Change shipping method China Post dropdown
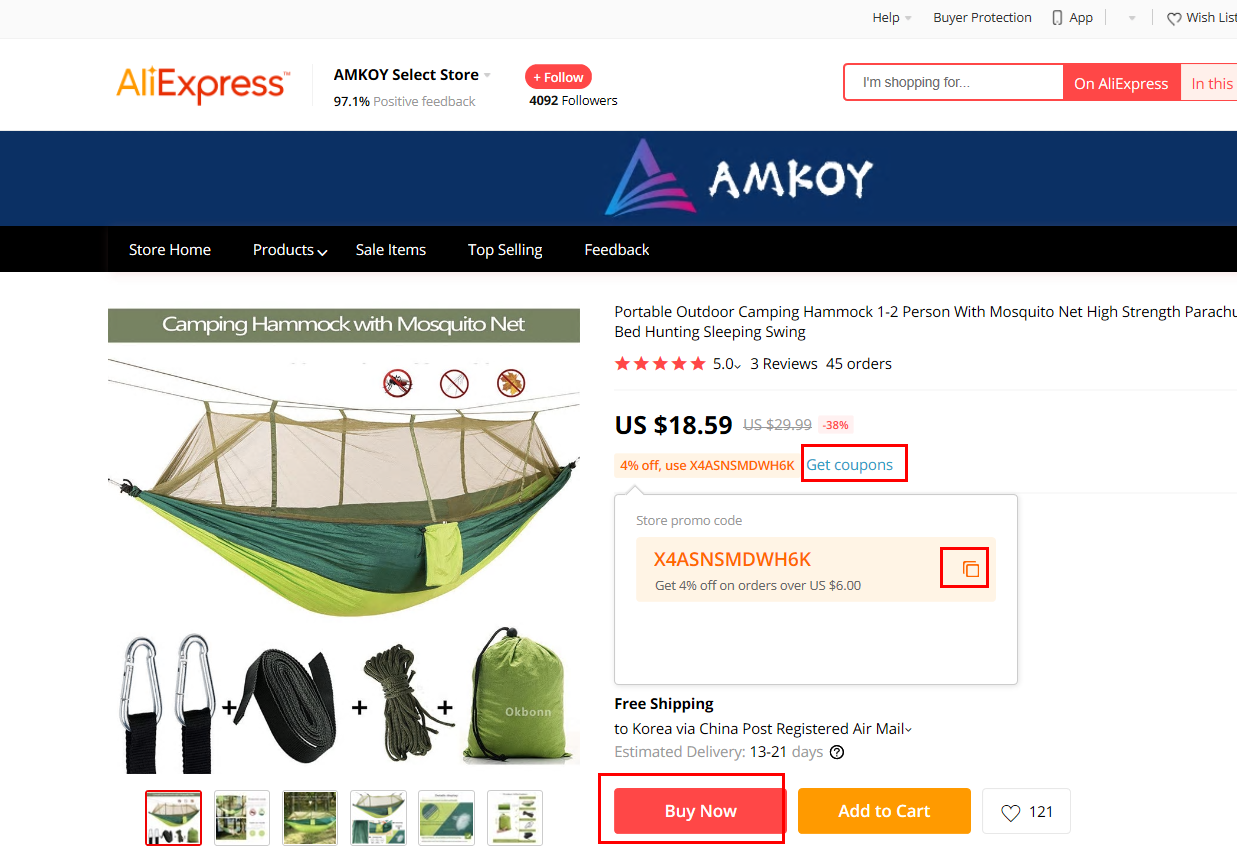 (x=763, y=729)
